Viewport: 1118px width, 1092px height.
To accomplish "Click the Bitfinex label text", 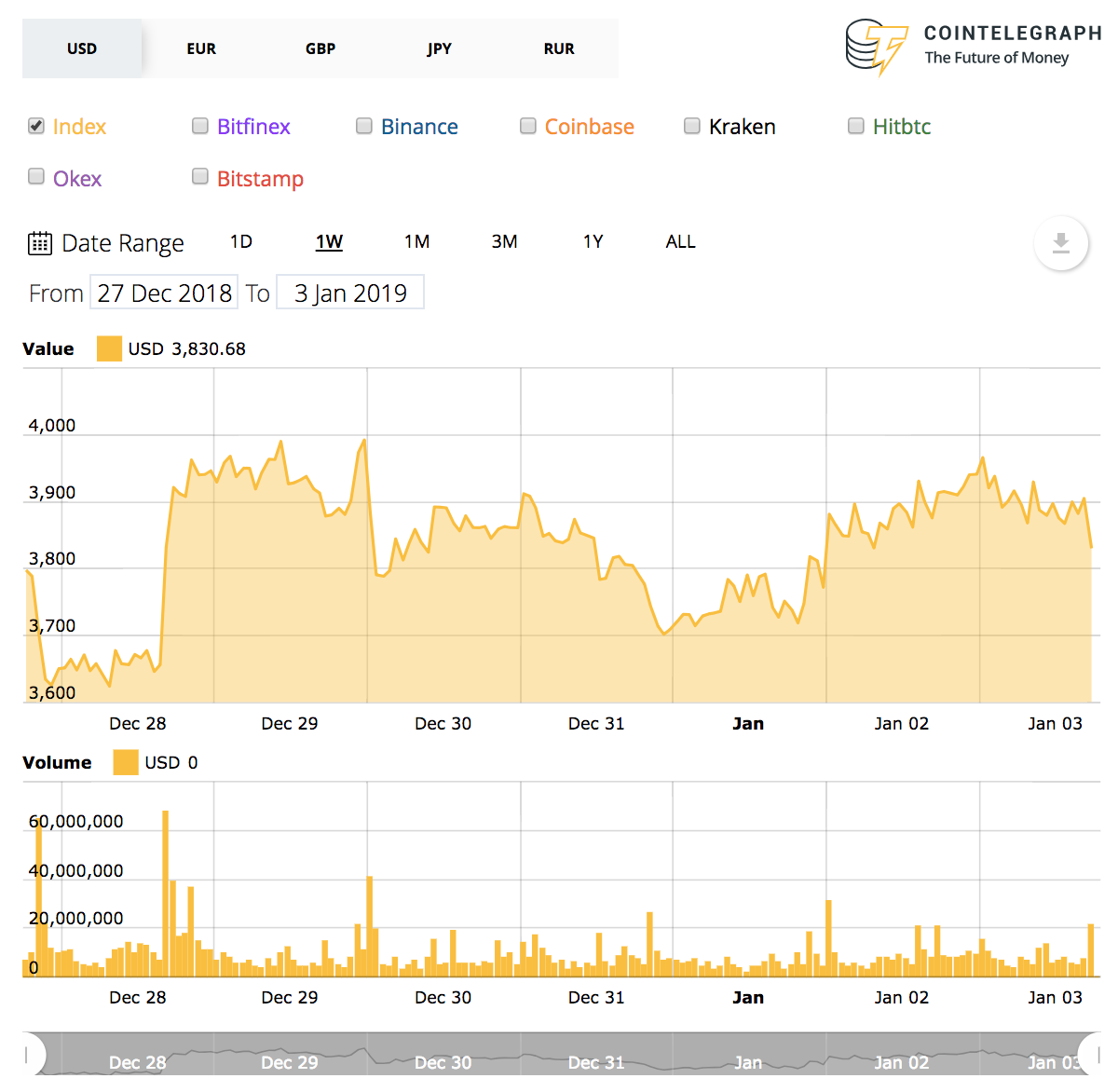I will point(253,127).
